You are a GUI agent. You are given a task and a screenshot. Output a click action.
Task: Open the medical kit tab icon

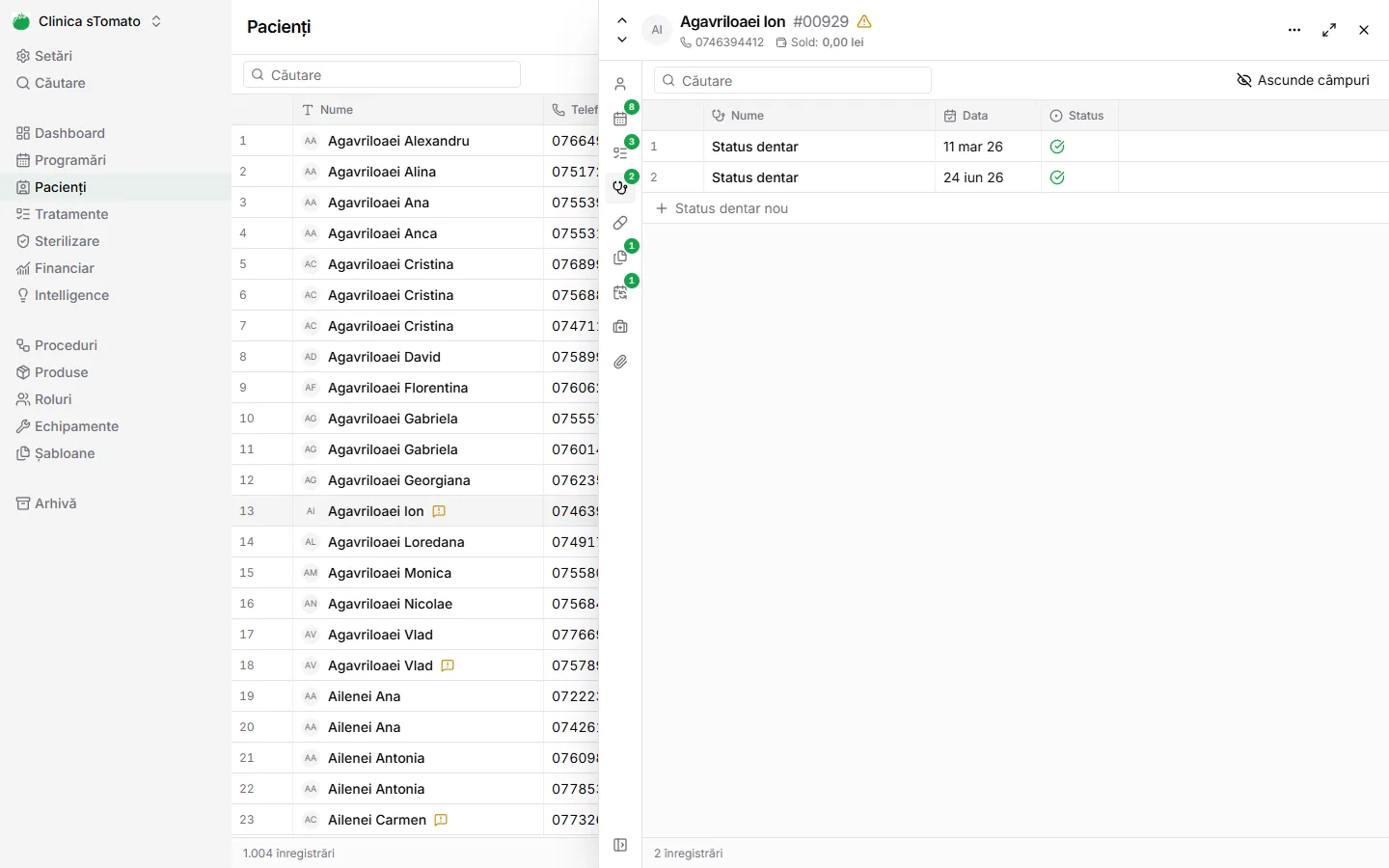[x=620, y=327]
